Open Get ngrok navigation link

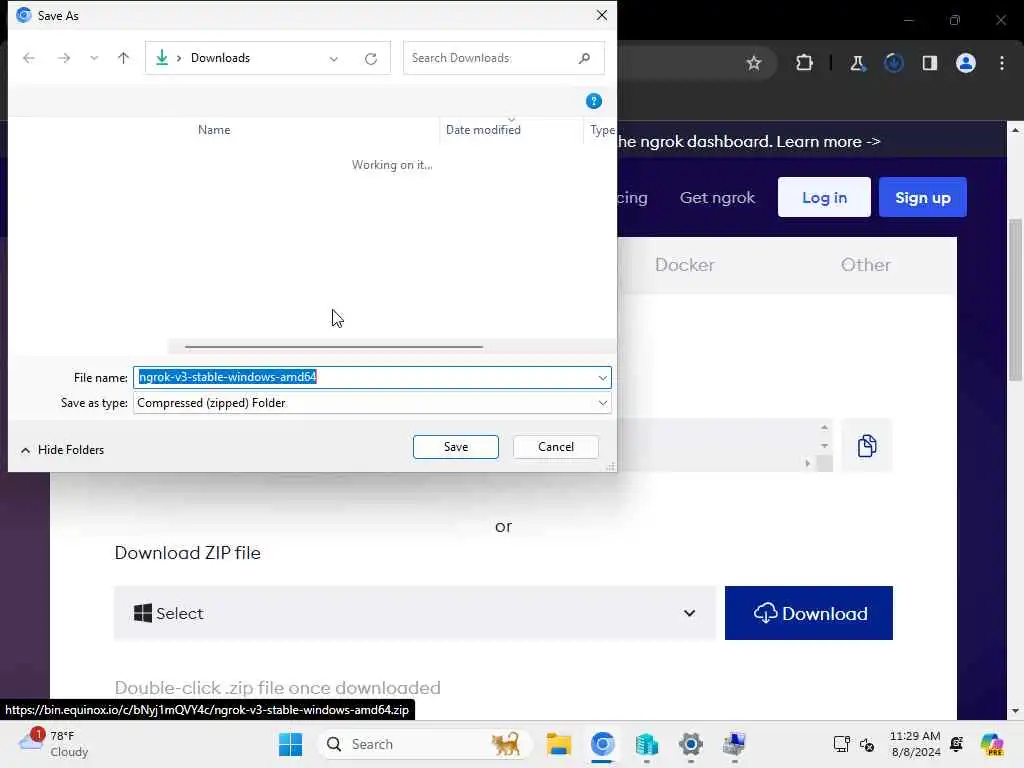[x=717, y=198]
